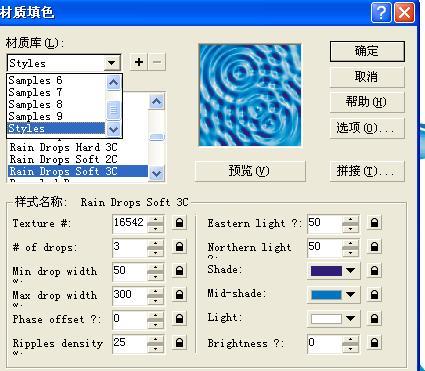Toggle lock for Northern light
The height and width of the screenshot is (371, 425).
pos(374,247)
